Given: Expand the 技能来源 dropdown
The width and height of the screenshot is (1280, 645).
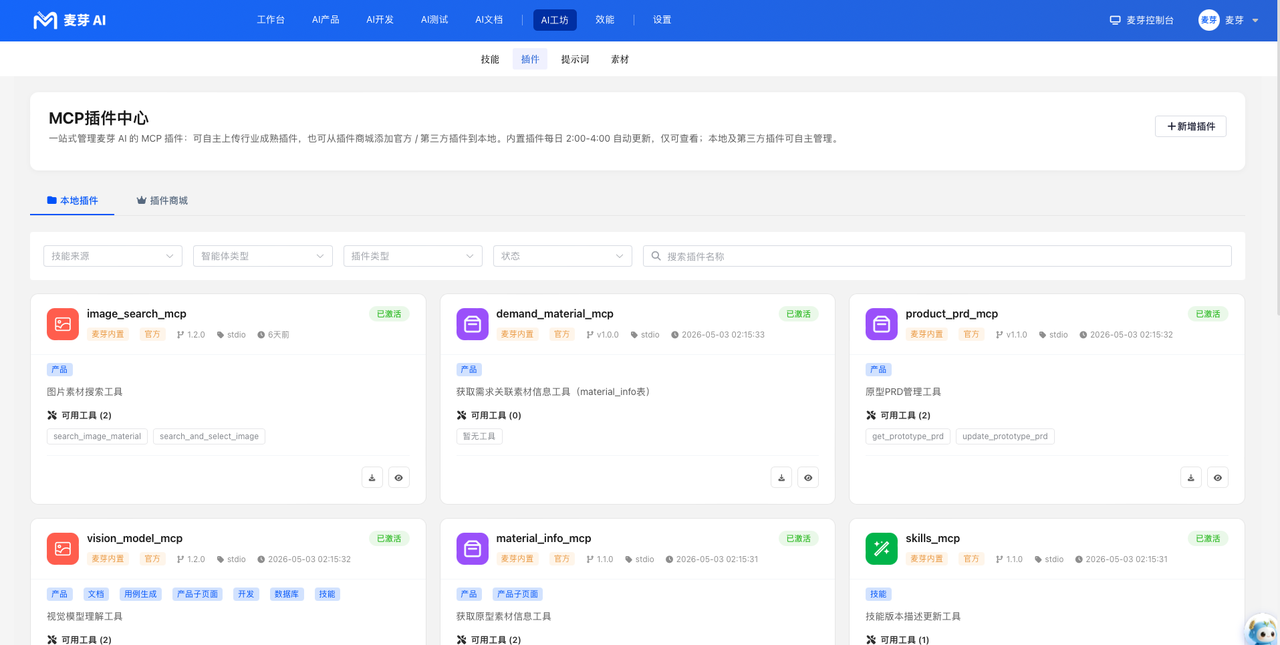Looking at the screenshot, I should [113, 256].
